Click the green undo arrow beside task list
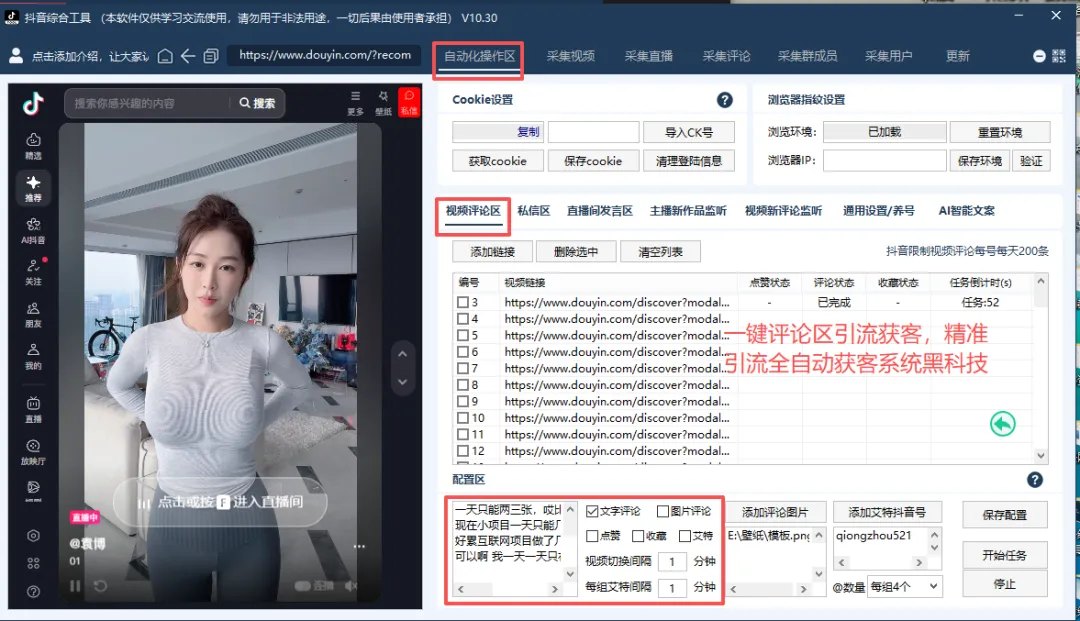Screen dimensions: 1080x621 (1003, 424)
